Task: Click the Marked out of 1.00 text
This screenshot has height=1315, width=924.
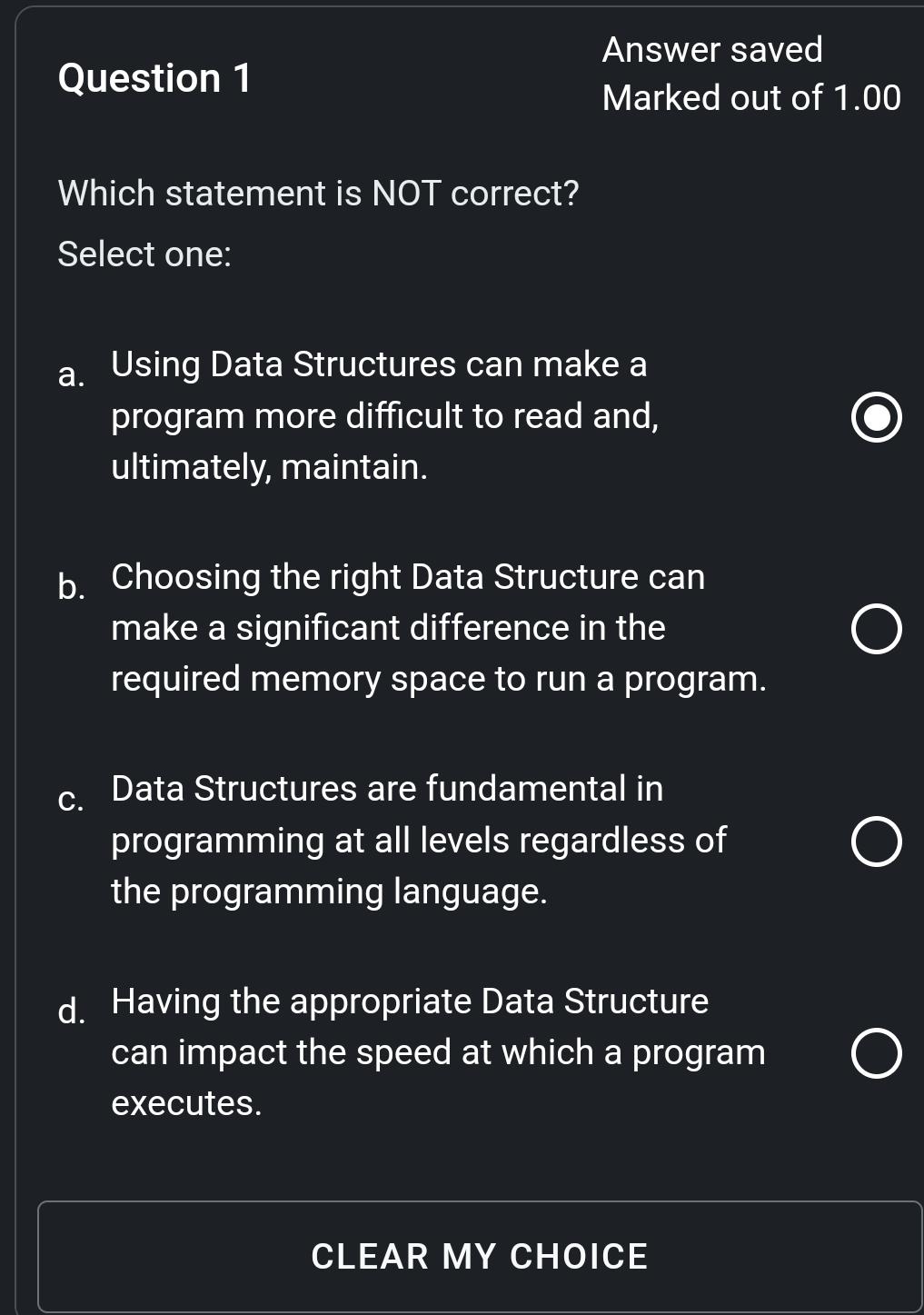Action: point(750,97)
